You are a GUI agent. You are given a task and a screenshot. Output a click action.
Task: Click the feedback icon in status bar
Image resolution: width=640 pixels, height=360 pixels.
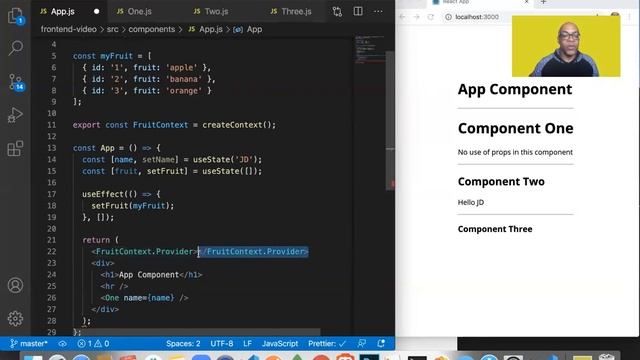click(362, 344)
